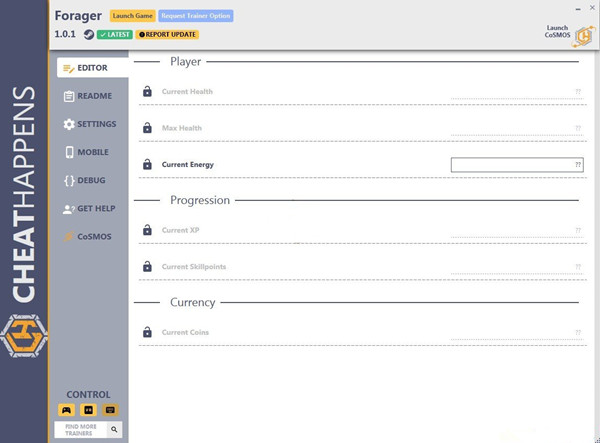Toggle the lock icon for Current Health
The image size is (600, 443).
[147, 91]
